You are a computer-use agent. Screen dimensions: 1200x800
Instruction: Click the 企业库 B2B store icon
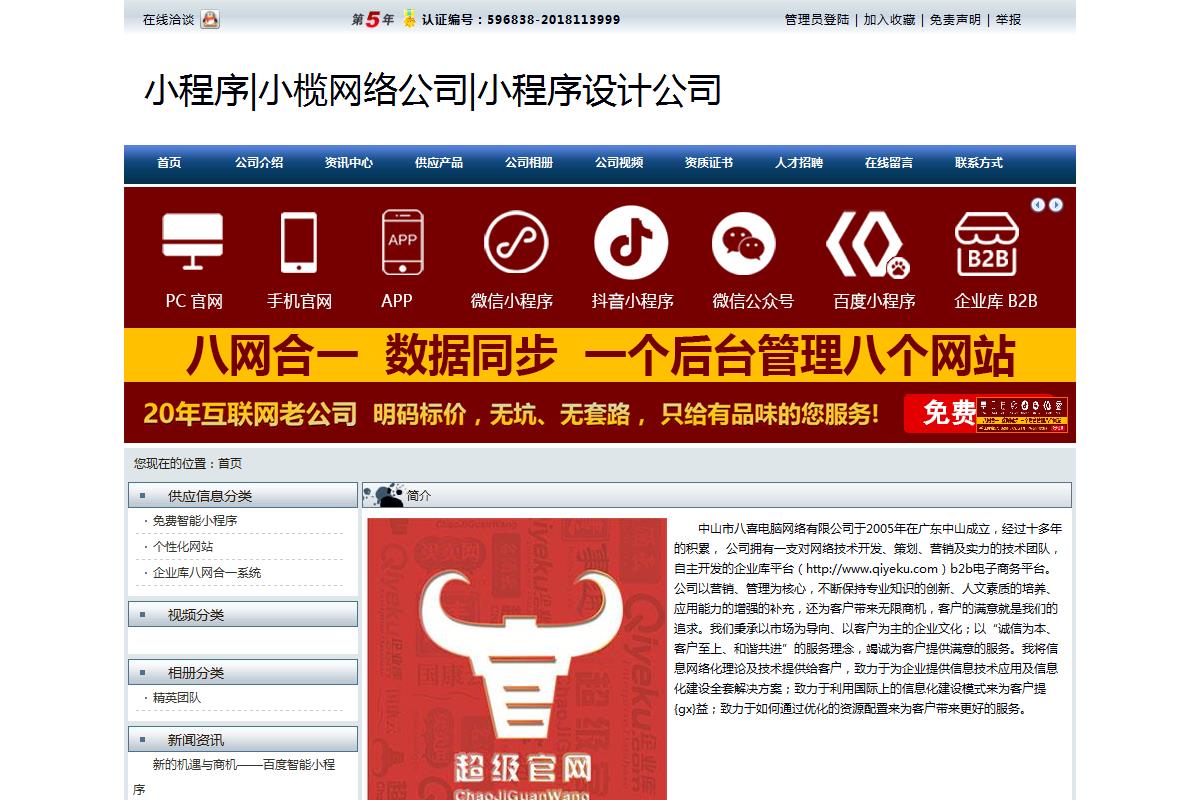[x=986, y=243]
